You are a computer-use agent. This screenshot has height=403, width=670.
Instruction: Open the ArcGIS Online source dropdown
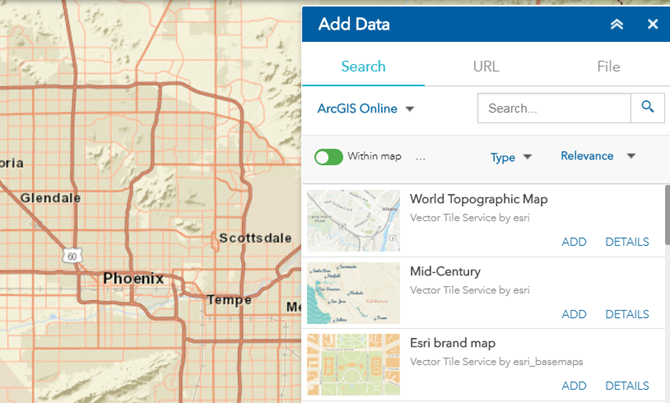click(365, 108)
